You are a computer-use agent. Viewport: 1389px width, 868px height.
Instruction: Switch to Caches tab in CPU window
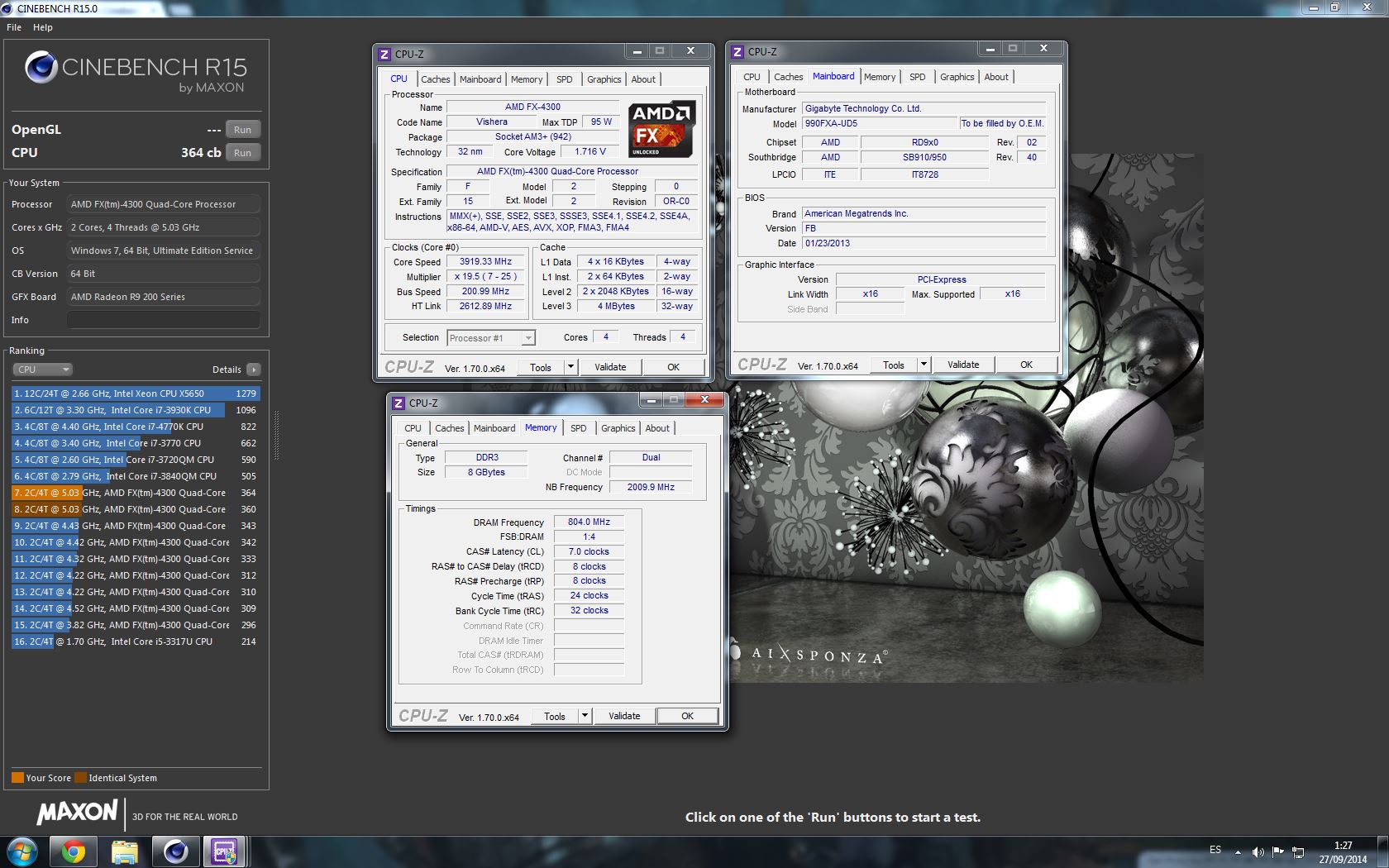point(435,79)
